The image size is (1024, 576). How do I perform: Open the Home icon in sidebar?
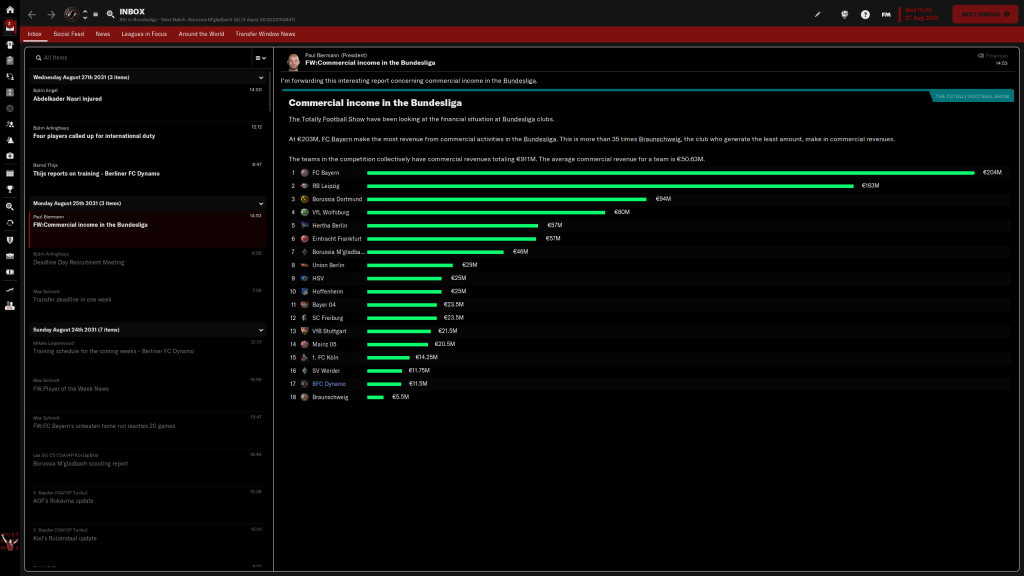pos(9,9)
